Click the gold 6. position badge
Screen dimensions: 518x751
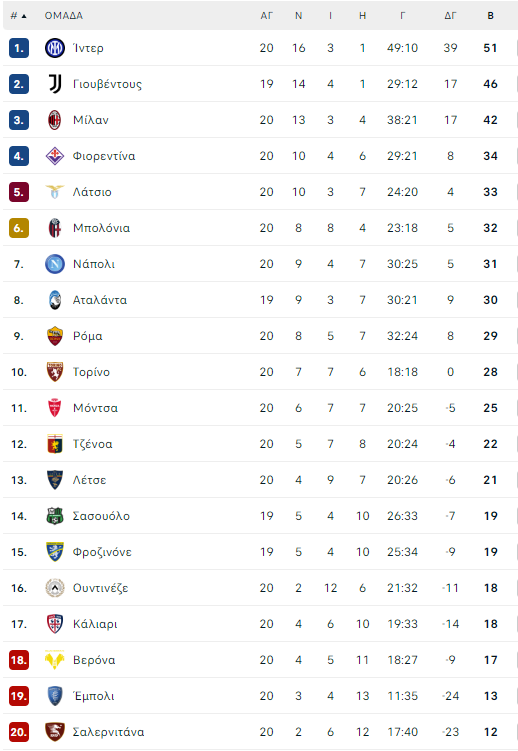(x=19, y=228)
